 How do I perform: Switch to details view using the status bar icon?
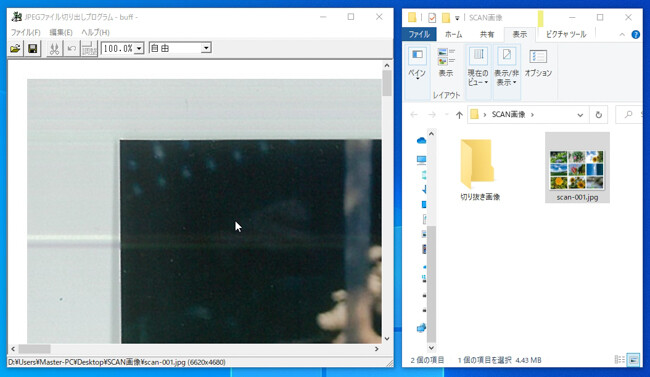[619, 360]
